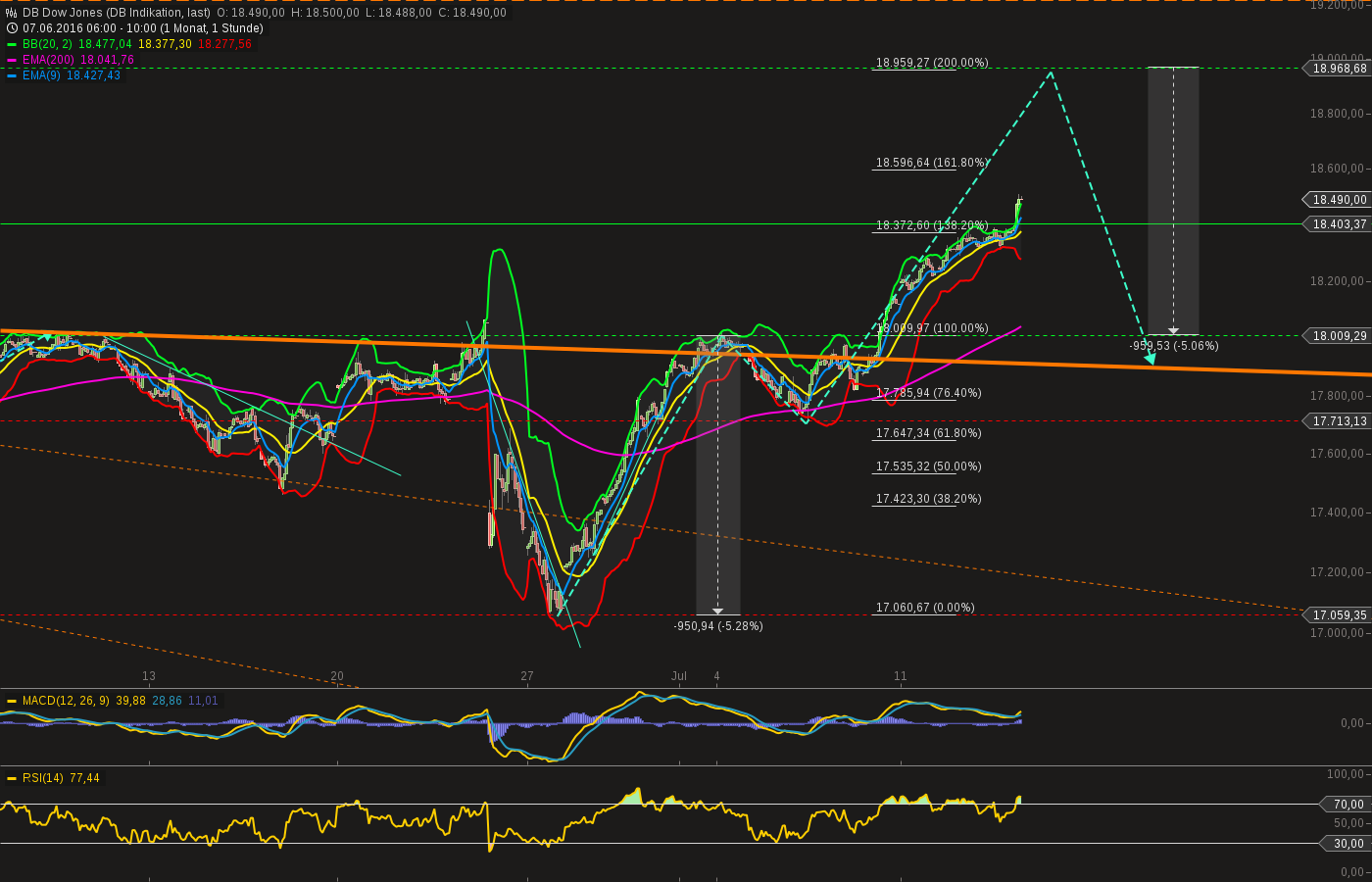This screenshot has height=882, width=1372.
Task: Select the EMA(9) indicator label
Action: pyautogui.click(x=42, y=75)
